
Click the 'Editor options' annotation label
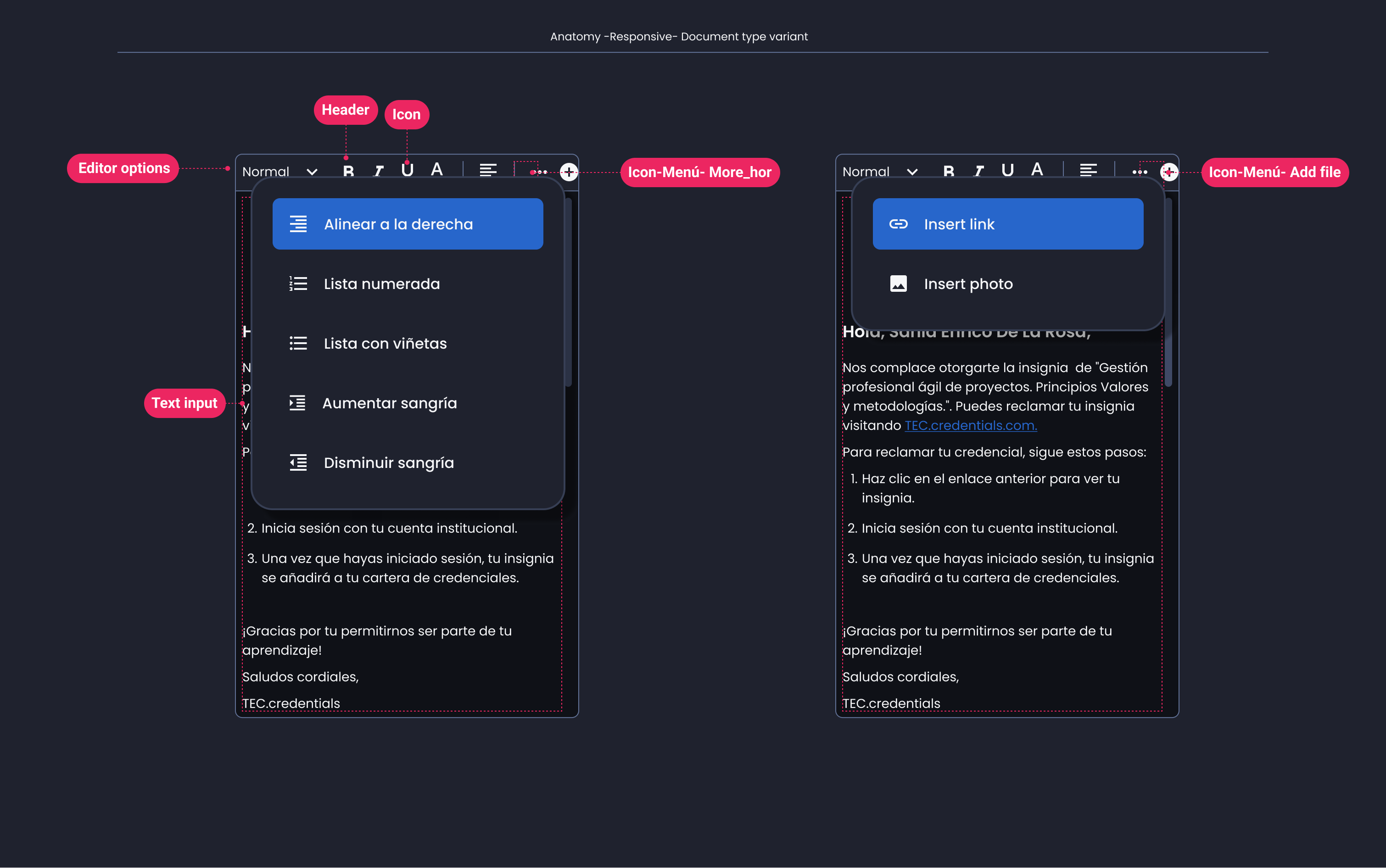pos(123,168)
